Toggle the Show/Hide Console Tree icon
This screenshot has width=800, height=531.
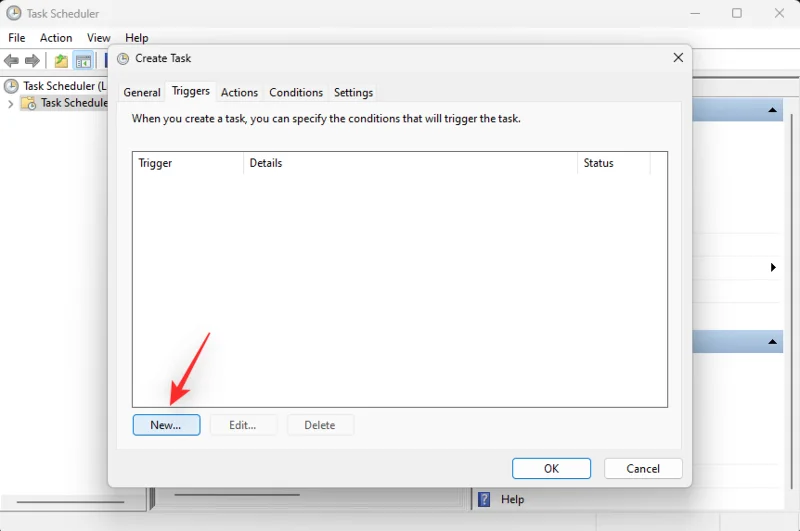click(83, 61)
